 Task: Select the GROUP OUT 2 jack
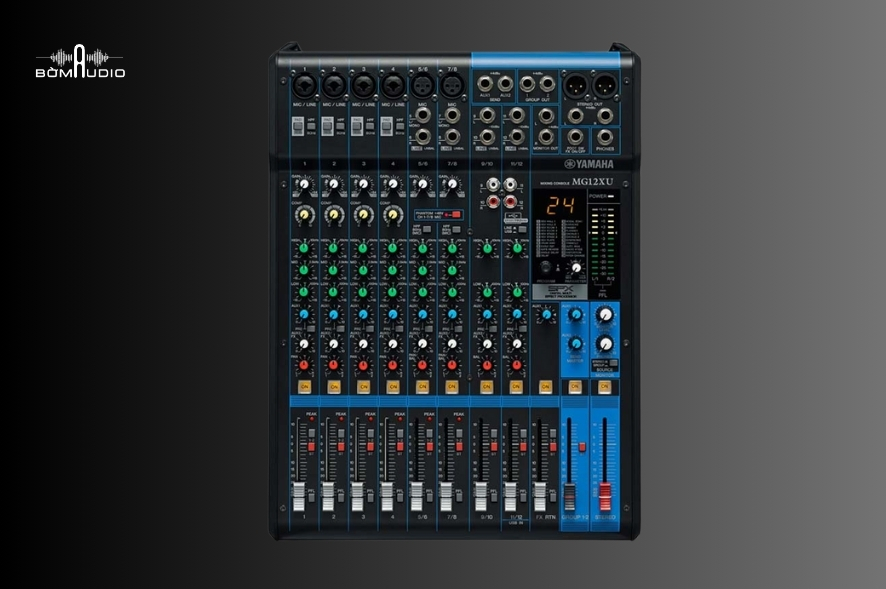coord(547,84)
